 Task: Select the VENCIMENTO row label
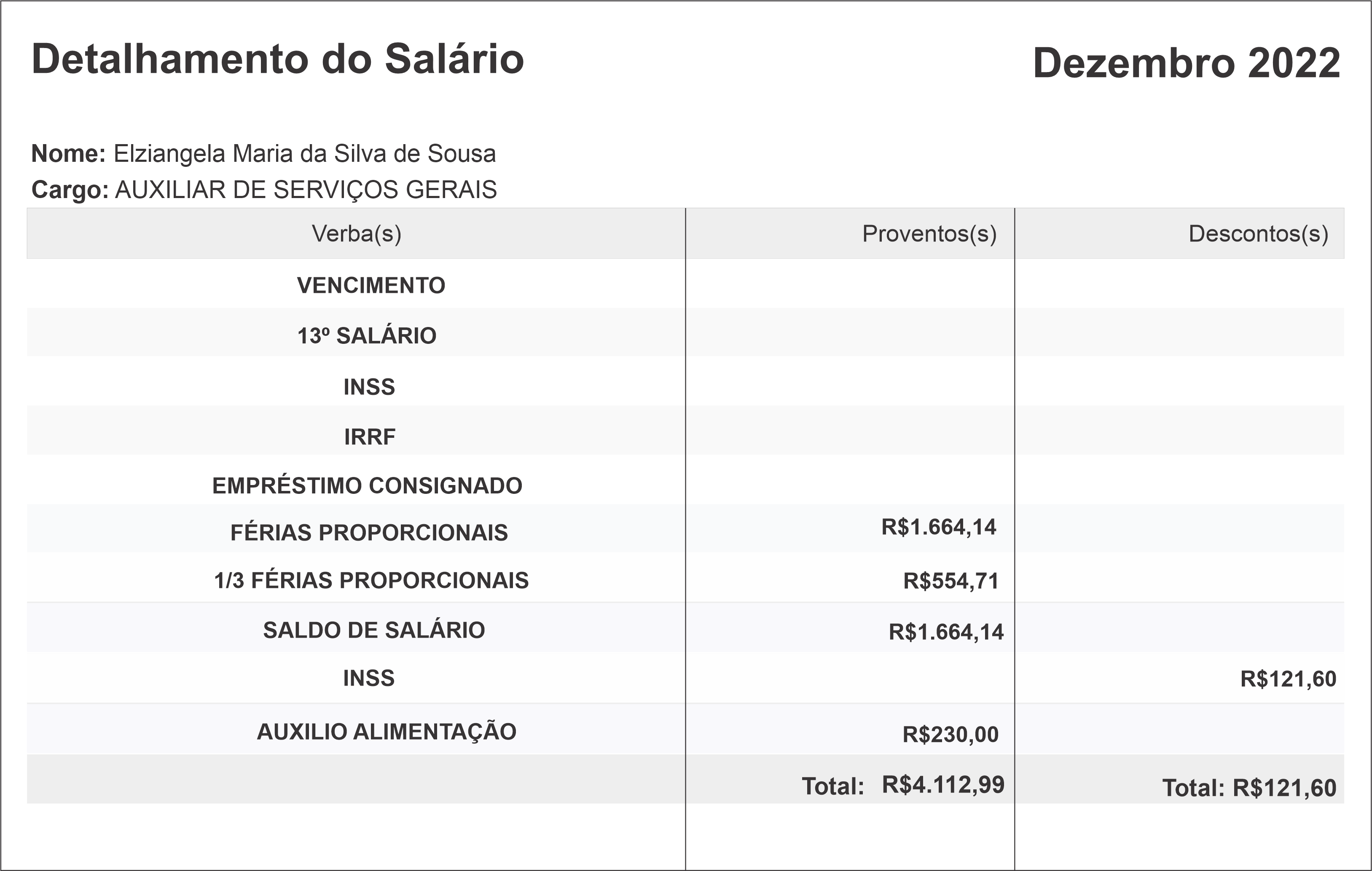[371, 285]
